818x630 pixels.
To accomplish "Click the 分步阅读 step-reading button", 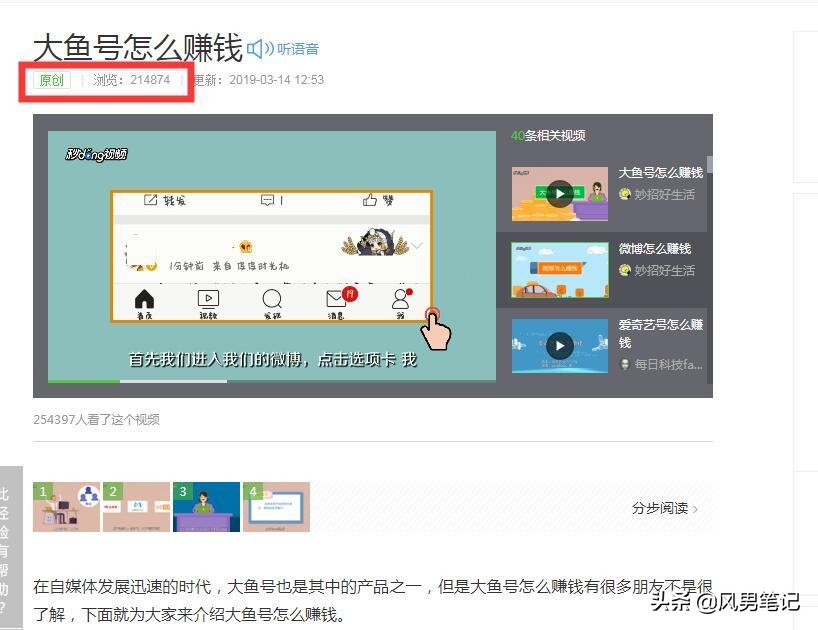I will click(662, 508).
